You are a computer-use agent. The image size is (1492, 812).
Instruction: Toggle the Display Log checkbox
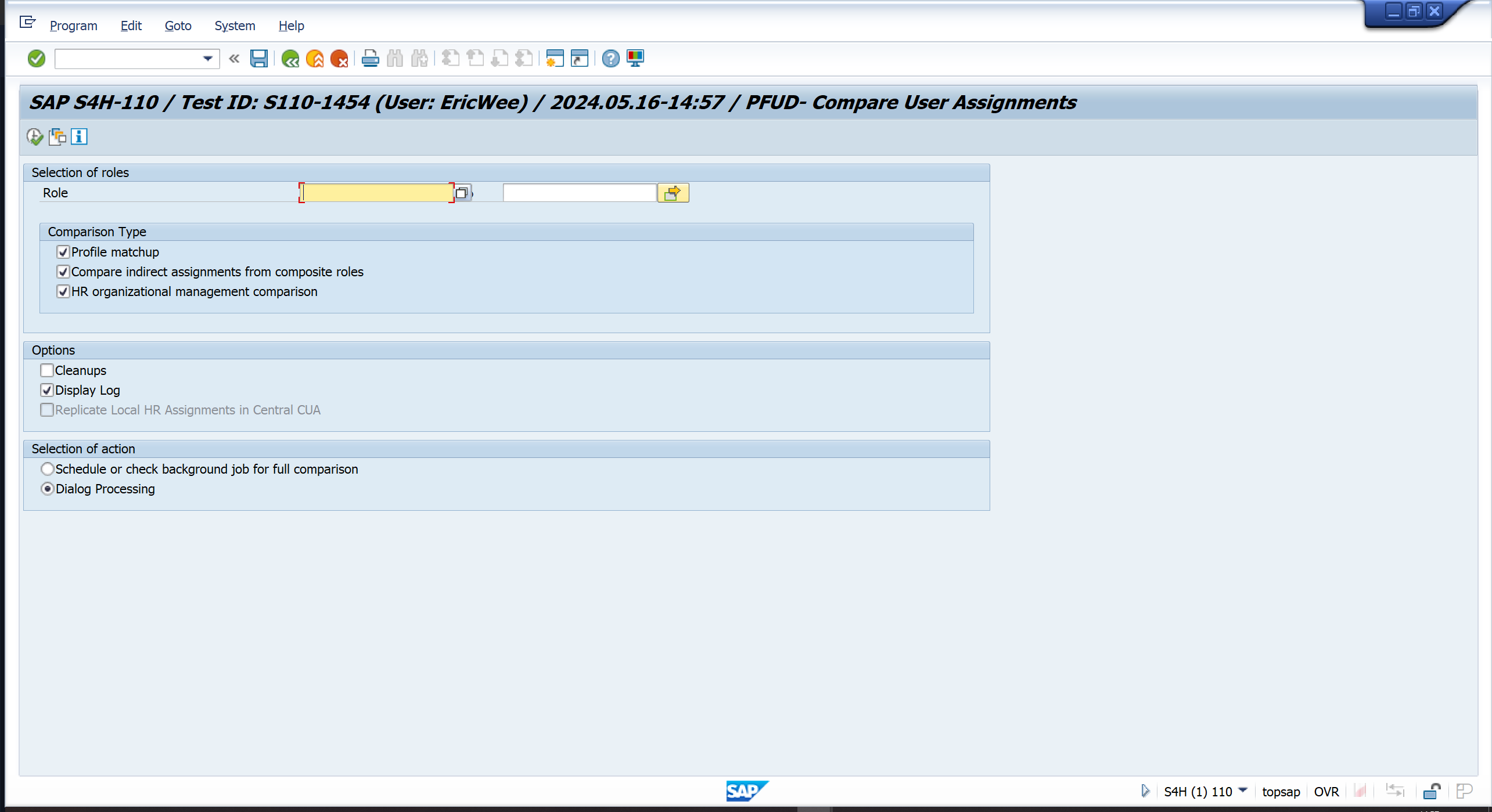47,390
